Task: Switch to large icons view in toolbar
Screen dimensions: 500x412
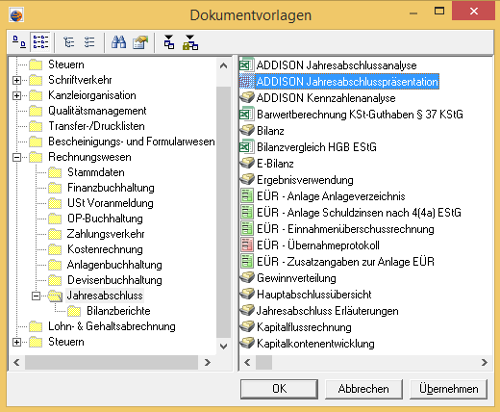Action: pos(19,42)
